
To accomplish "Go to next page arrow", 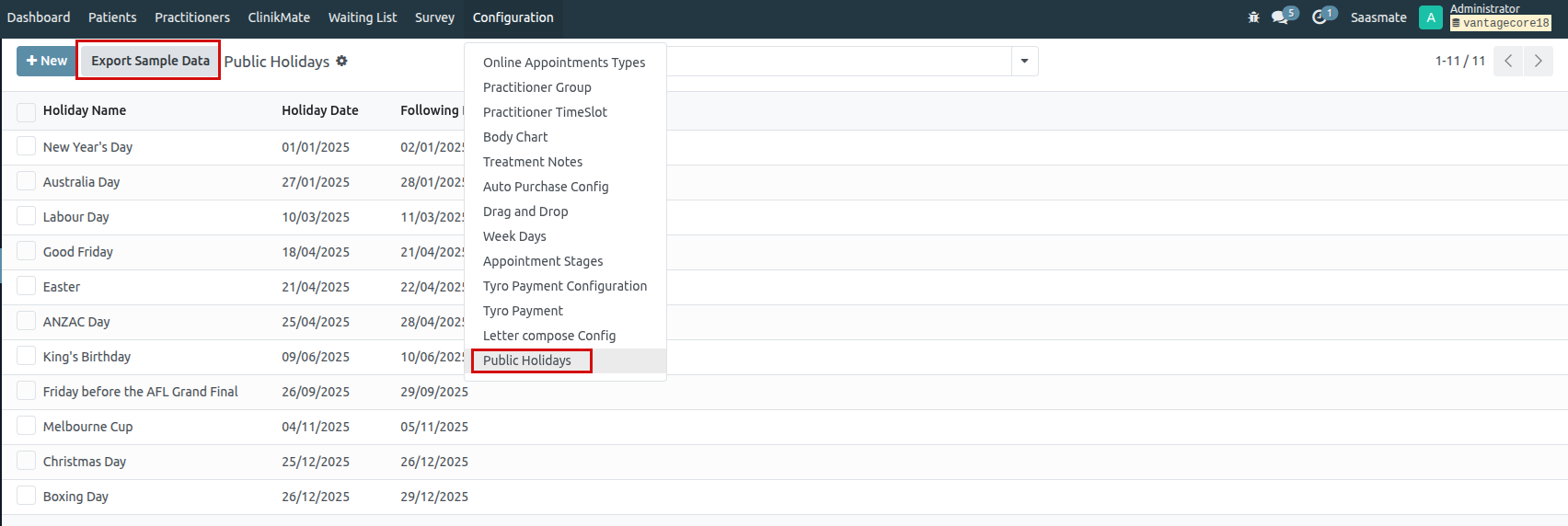I will (x=1538, y=62).
